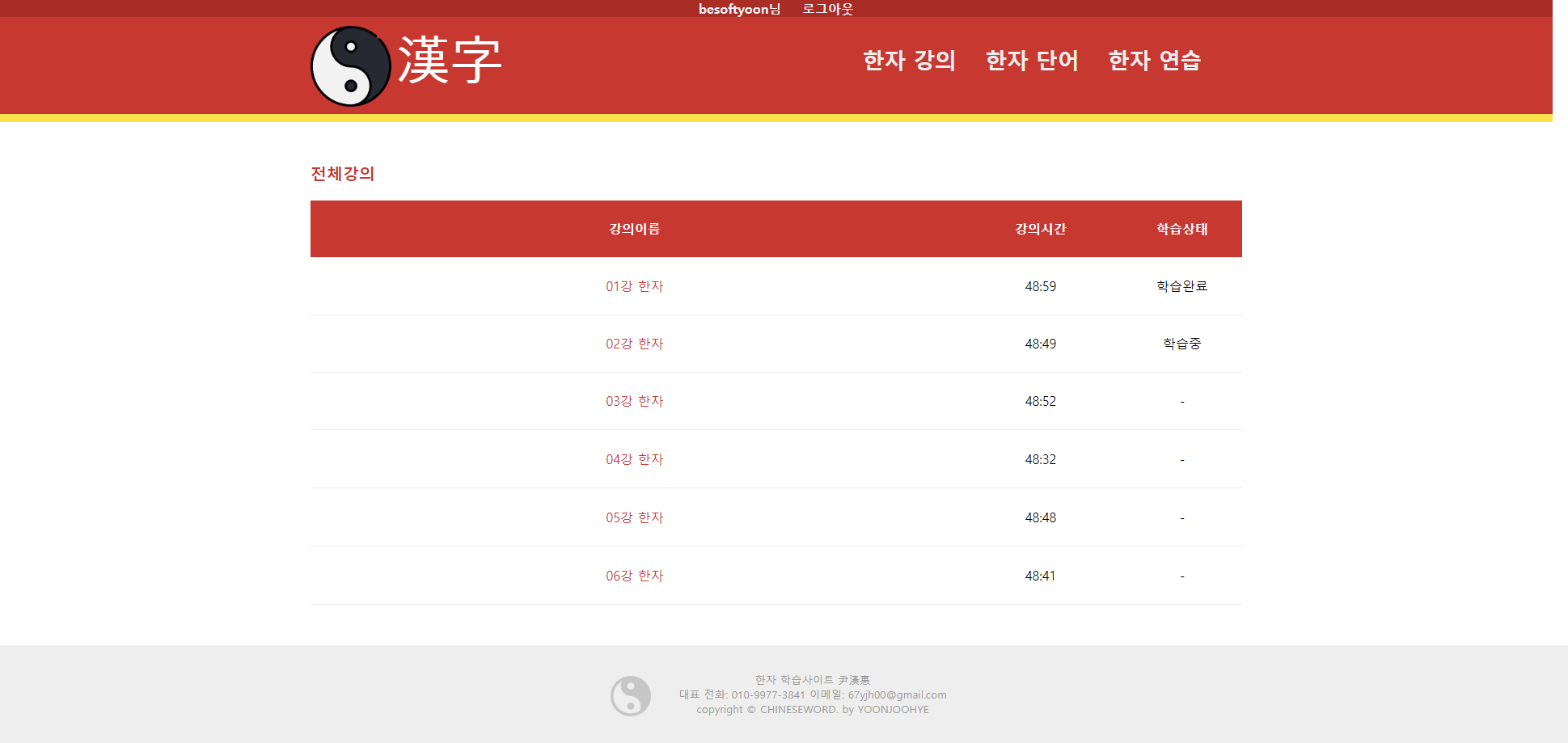The height and width of the screenshot is (743, 1568).
Task: Click the yin-yang icon in the footer
Action: [629, 694]
